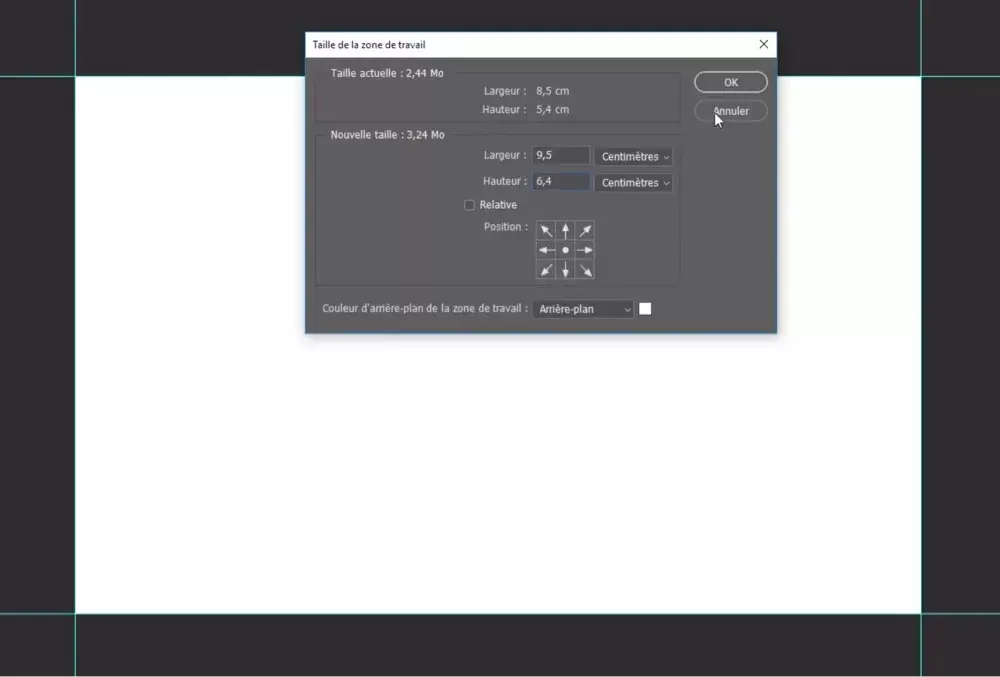Anchor canvas to middle-right arrow

pos(585,251)
